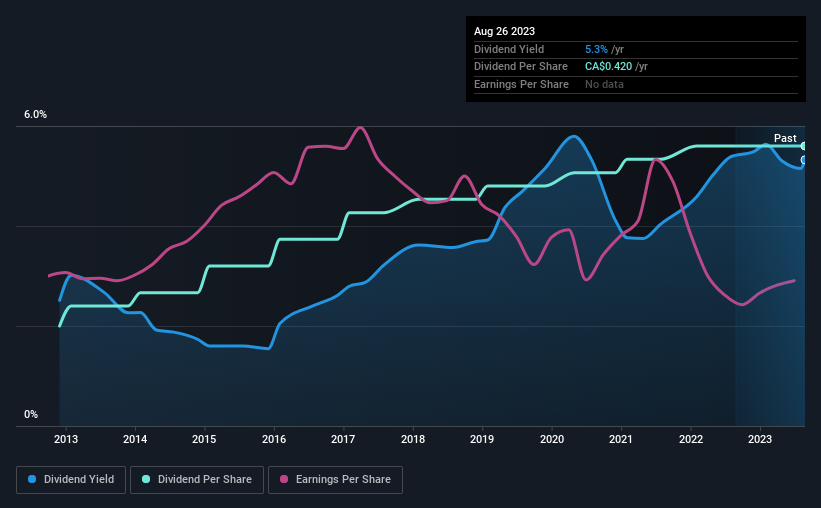Click the teal endpoint marker on Dividend Per Share line
The width and height of the screenshot is (821, 508).
point(804,146)
